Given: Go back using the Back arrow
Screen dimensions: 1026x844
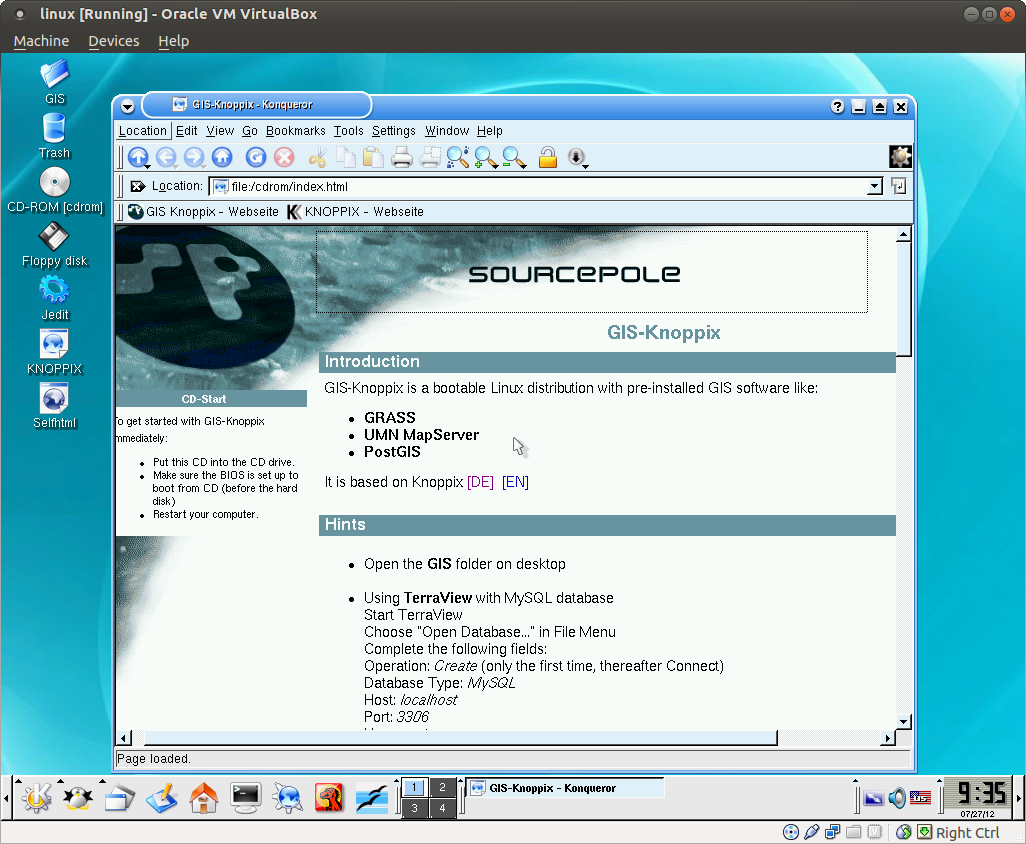Looking at the screenshot, I should (166, 157).
